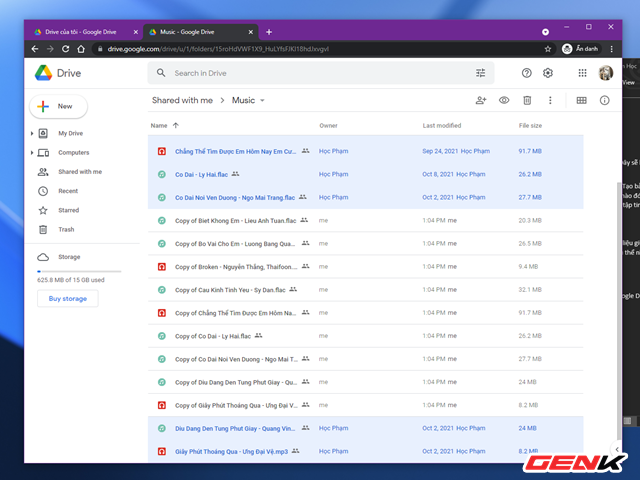Select 'Co Dai - Ly Hai.flac' file
The width and height of the screenshot is (640, 480).
point(365,174)
